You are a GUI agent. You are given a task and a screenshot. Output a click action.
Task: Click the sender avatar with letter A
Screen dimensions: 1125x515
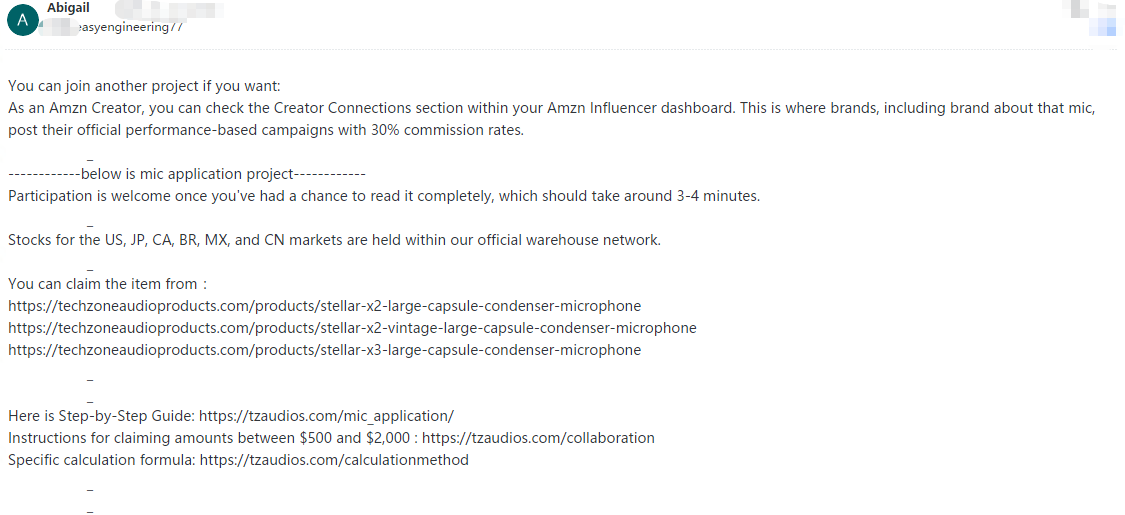coord(22,18)
